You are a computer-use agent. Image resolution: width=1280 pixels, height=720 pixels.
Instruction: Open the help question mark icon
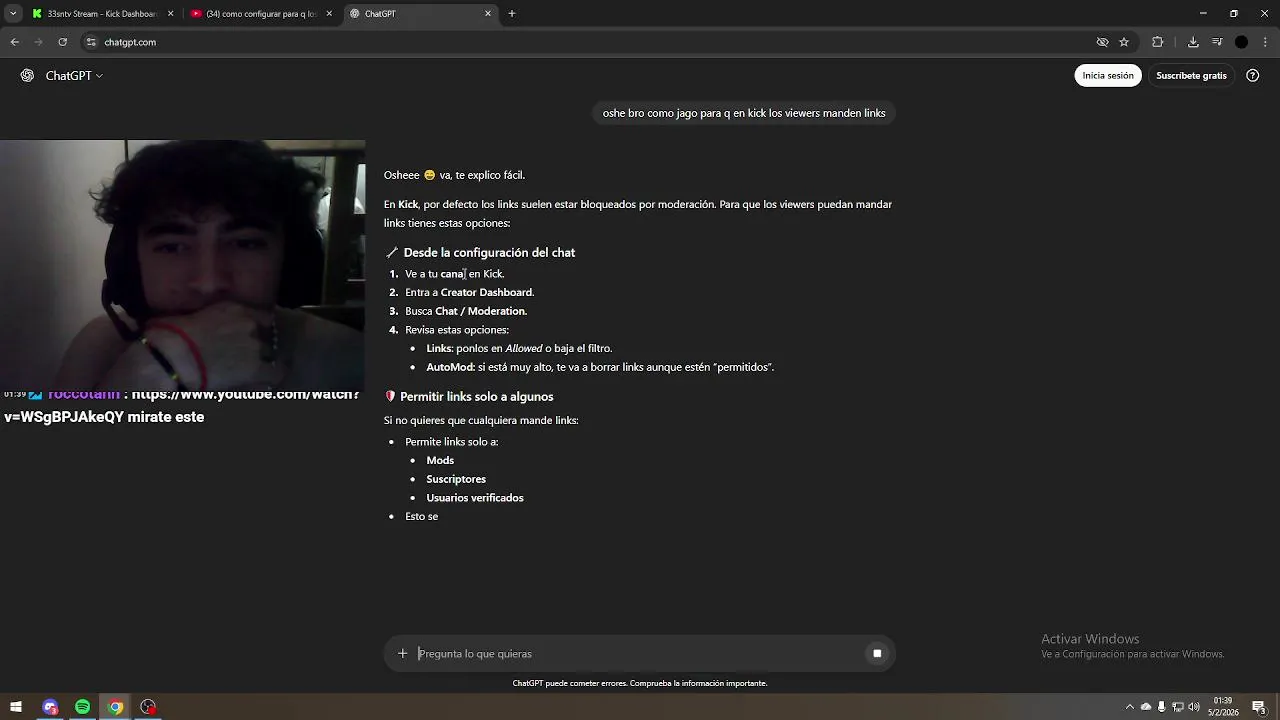(1253, 76)
